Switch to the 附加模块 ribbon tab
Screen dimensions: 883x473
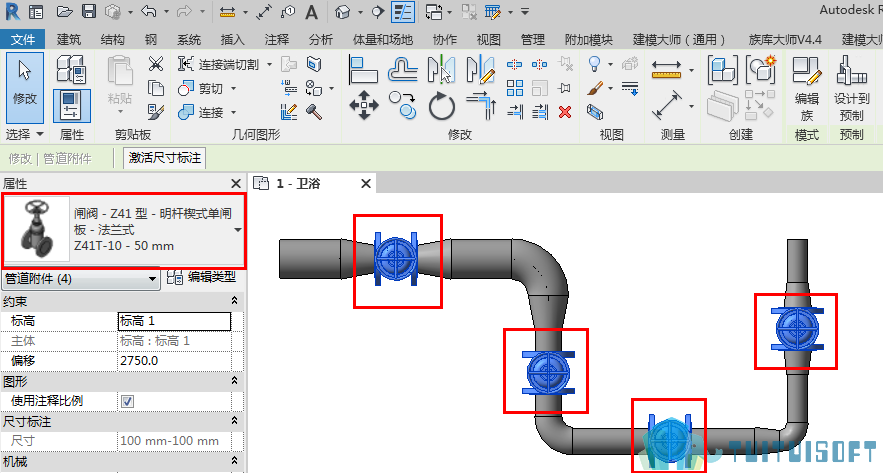coord(588,39)
